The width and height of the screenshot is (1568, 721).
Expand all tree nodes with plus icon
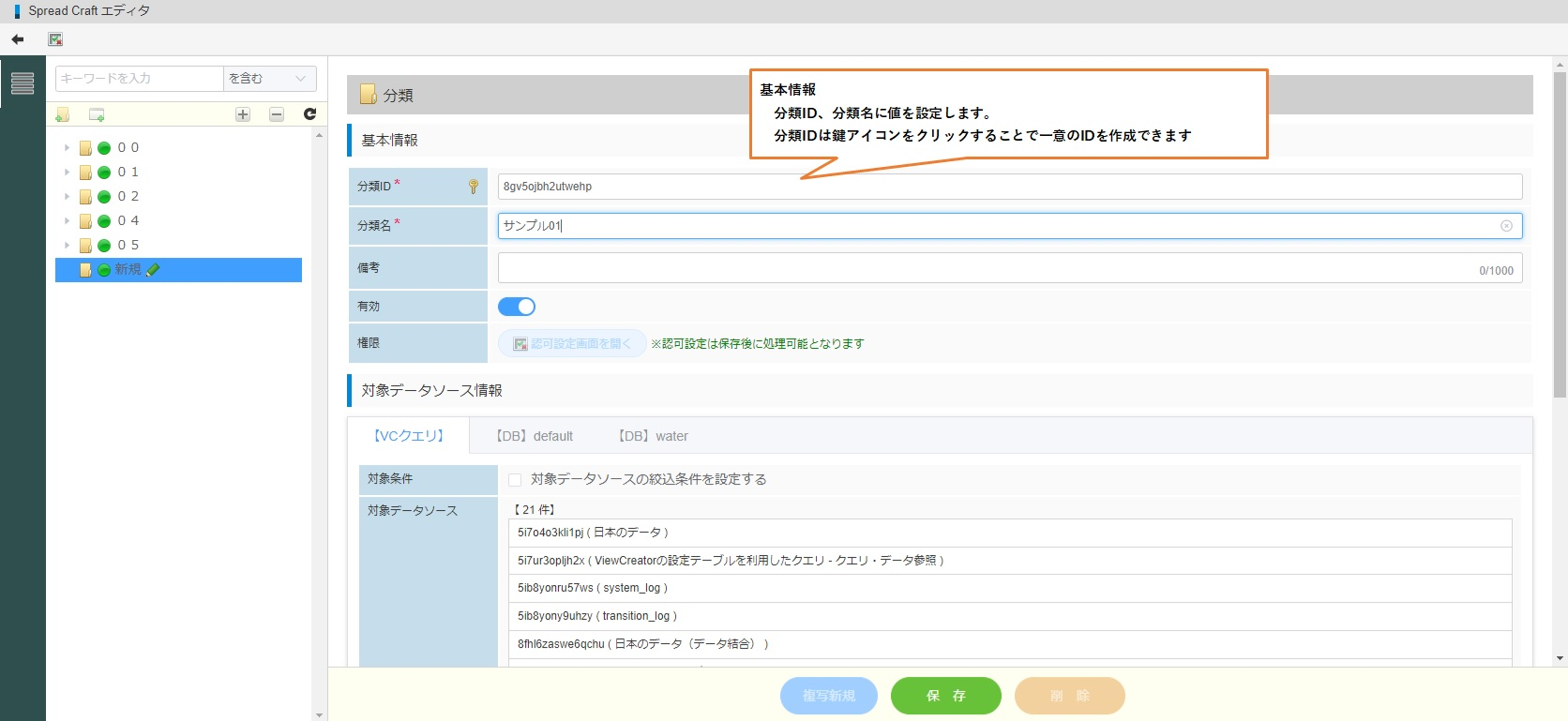243,114
